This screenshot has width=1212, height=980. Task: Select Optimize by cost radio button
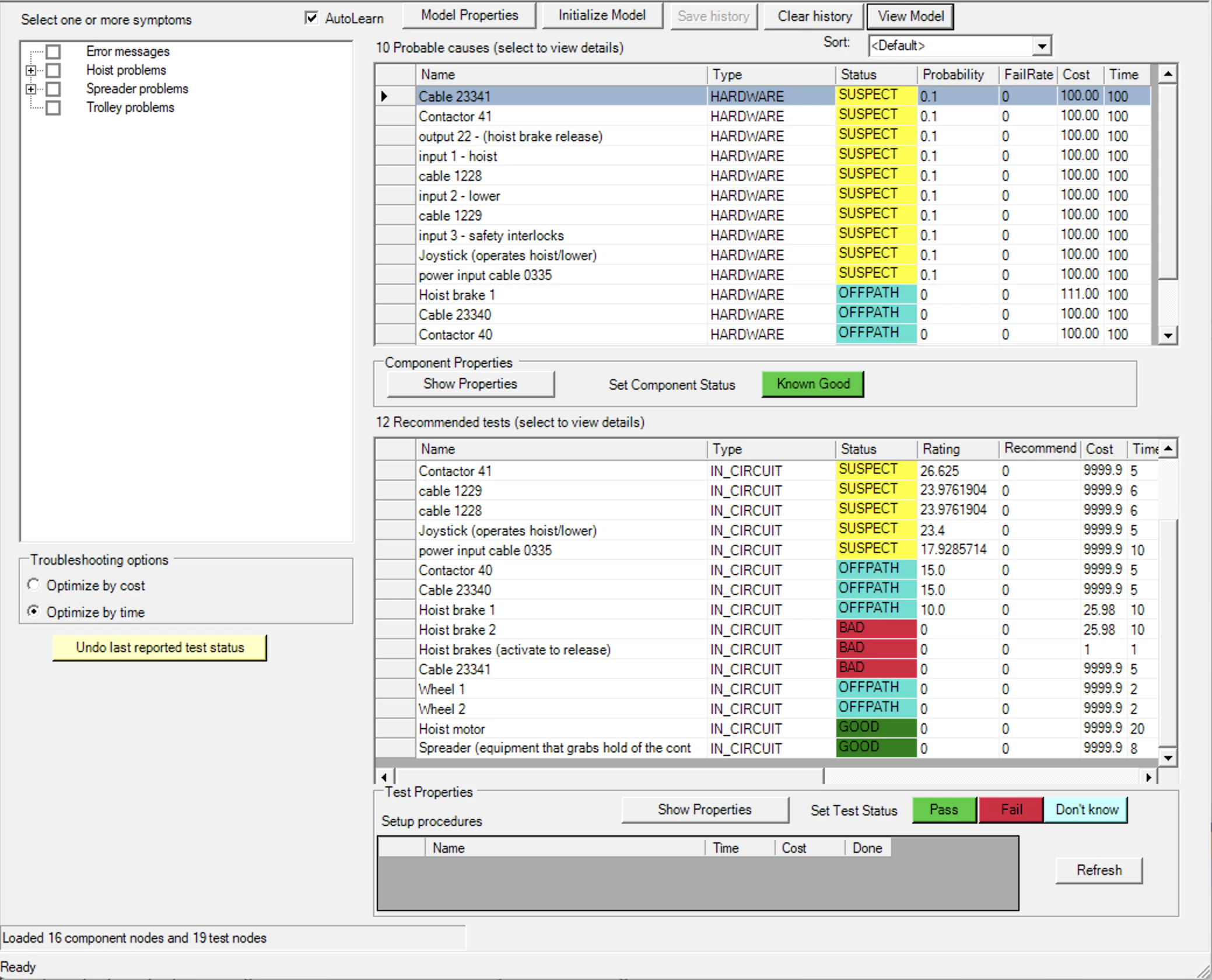(34, 585)
